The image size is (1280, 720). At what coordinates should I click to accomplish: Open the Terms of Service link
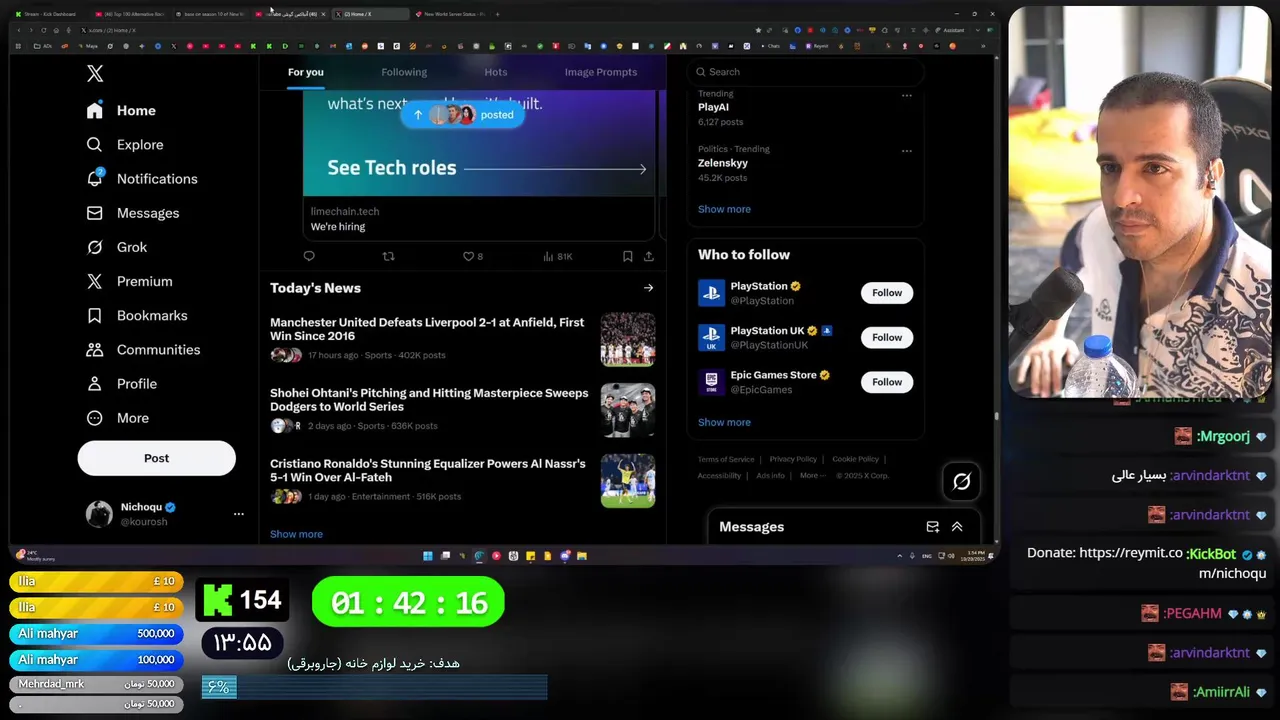coord(726,459)
